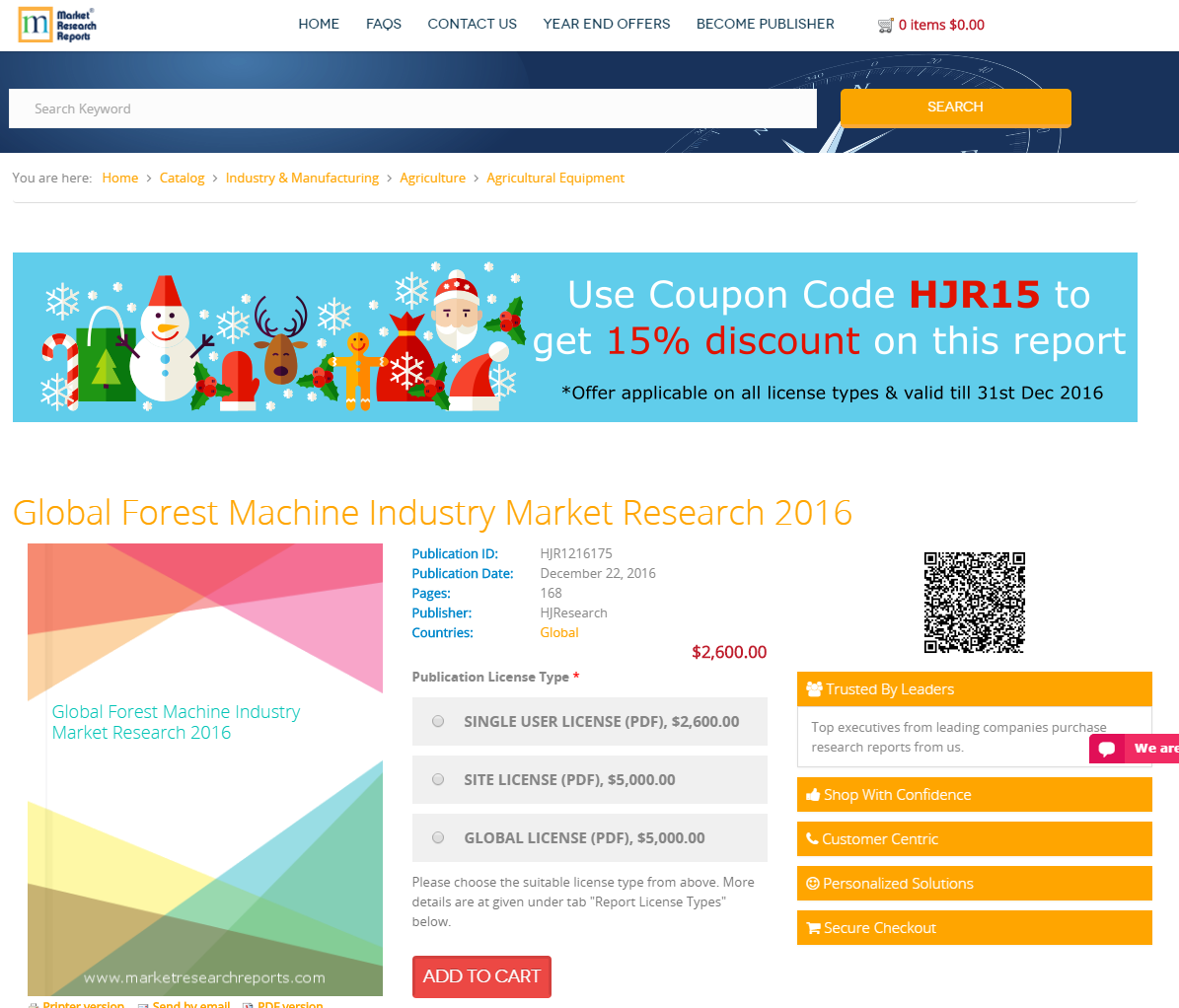Click the Customer Centric phone icon
The width and height of the screenshot is (1179, 1008).
[x=812, y=838]
